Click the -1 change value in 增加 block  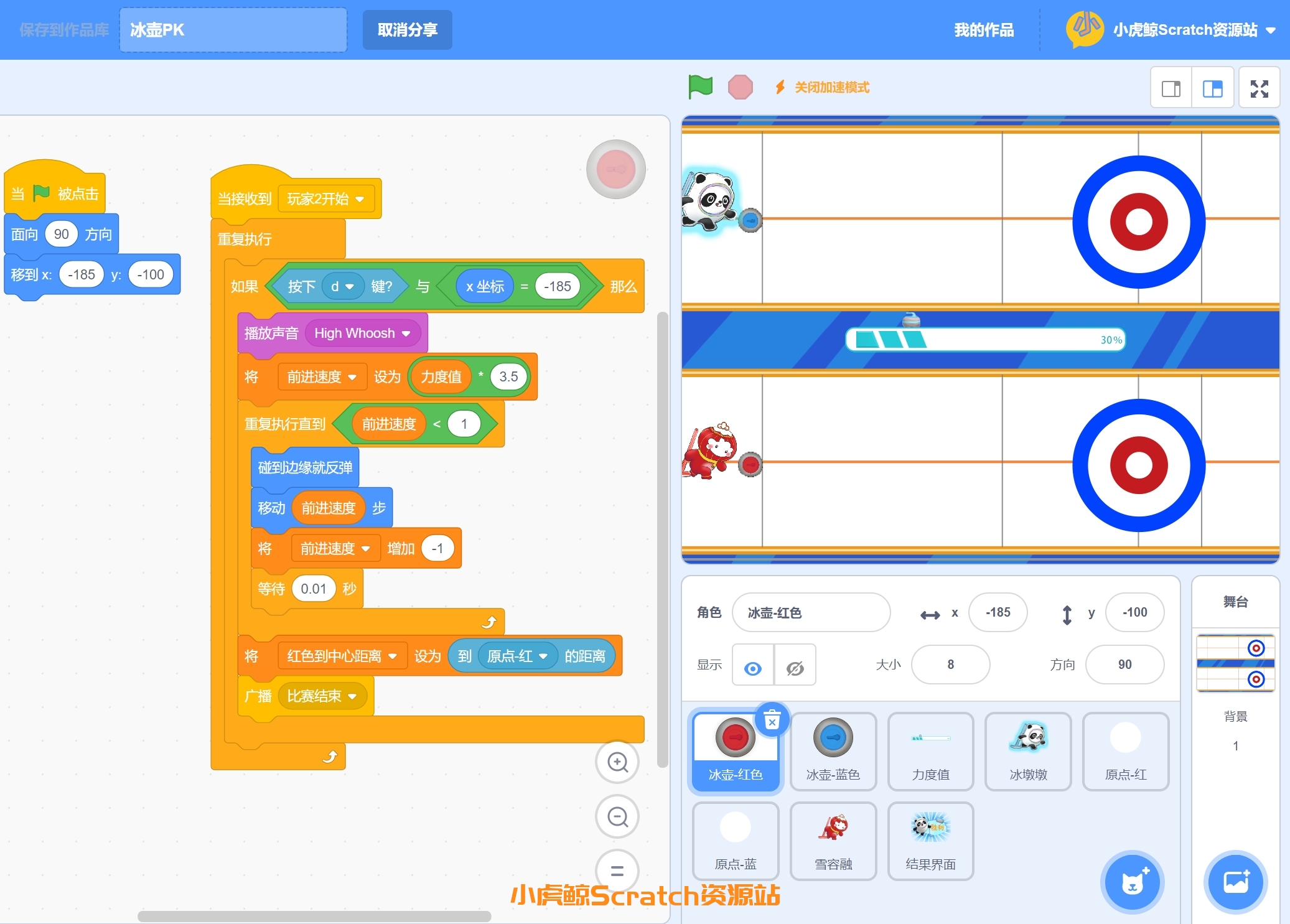point(437,549)
